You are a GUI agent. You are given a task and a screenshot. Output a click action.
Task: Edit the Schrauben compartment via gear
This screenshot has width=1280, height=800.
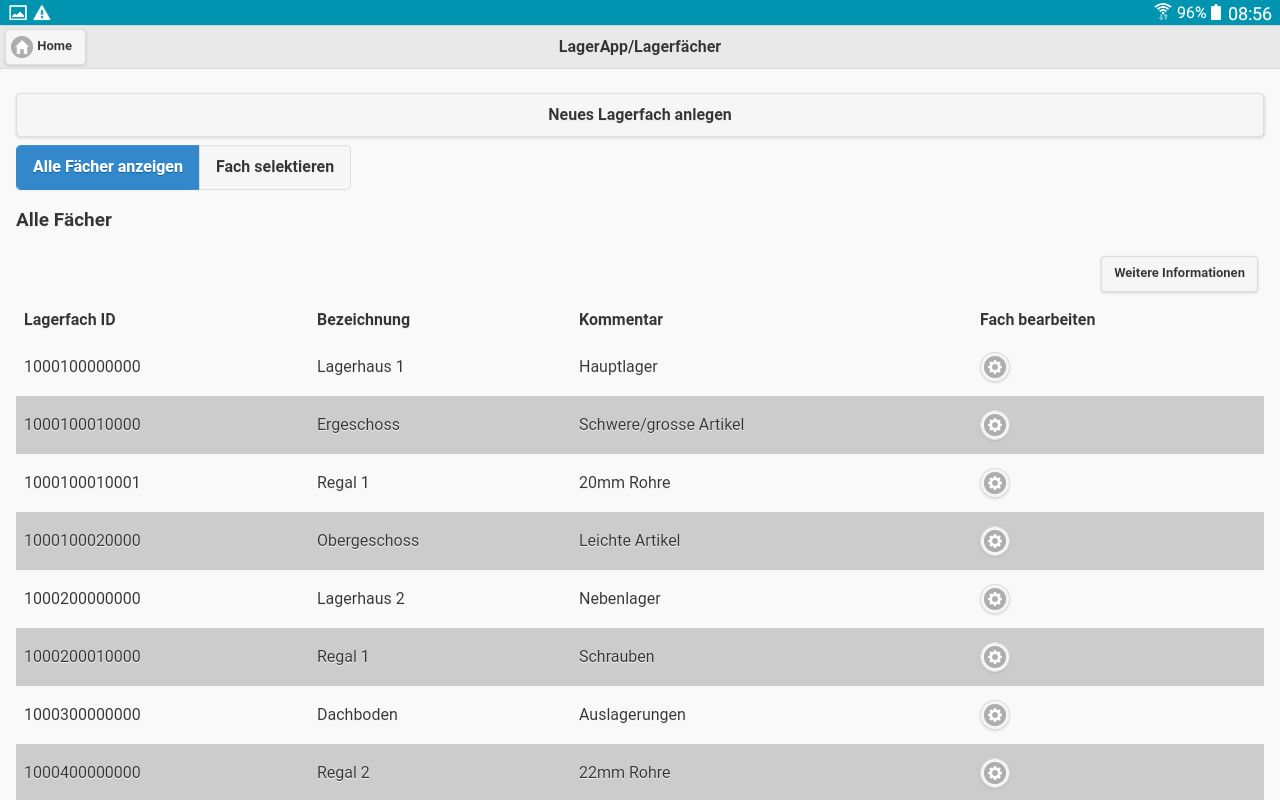click(x=994, y=657)
